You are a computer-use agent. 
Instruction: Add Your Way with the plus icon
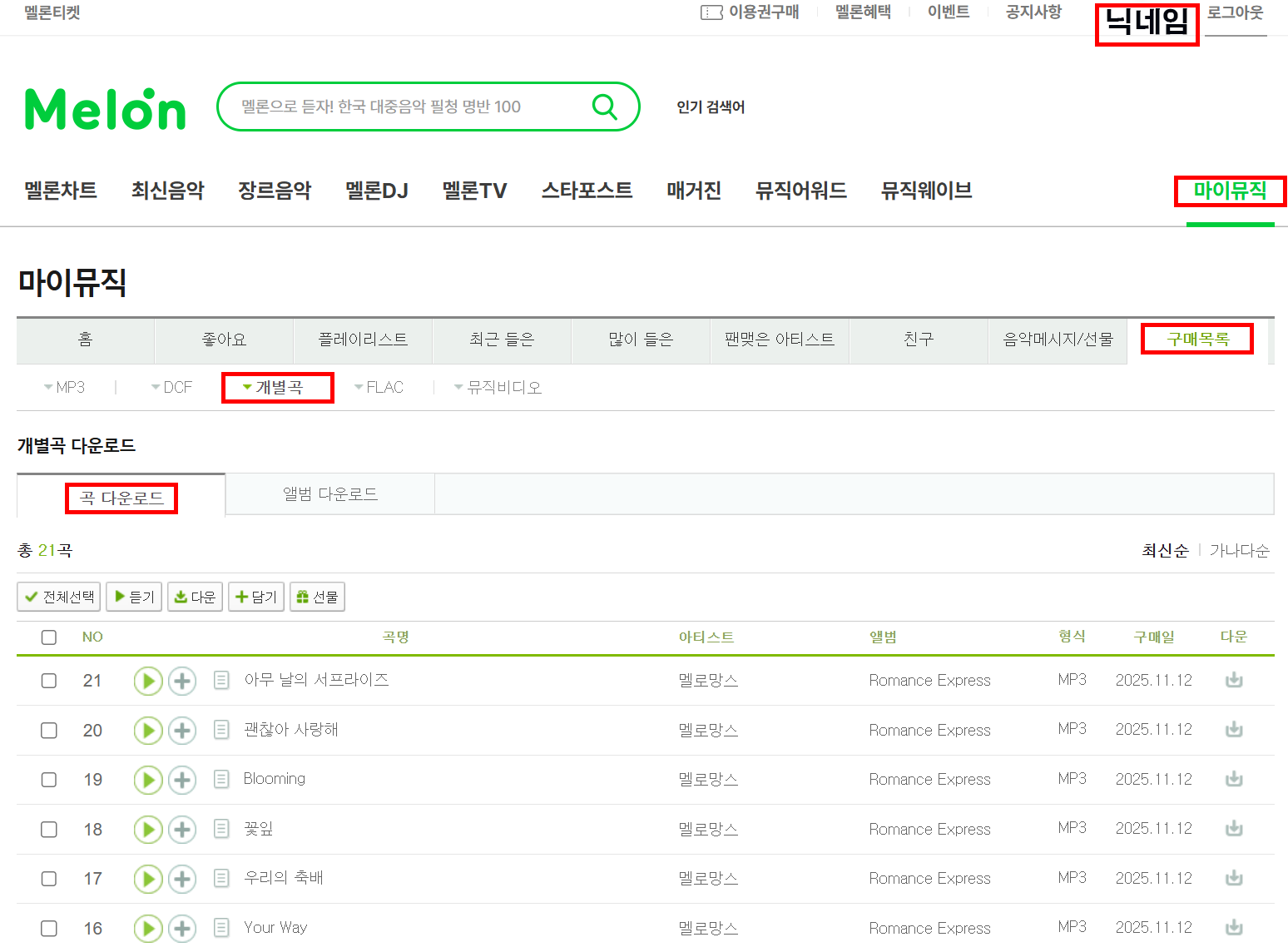pyautogui.click(x=182, y=928)
